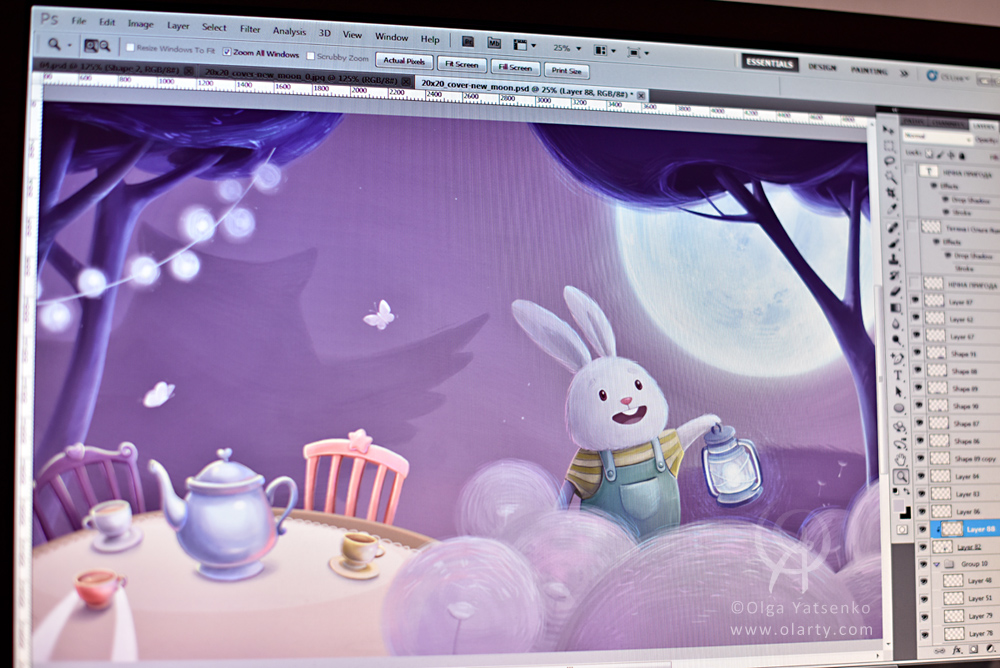Hide Group 10 visibility
The width and height of the screenshot is (1000, 668).
tap(923, 564)
